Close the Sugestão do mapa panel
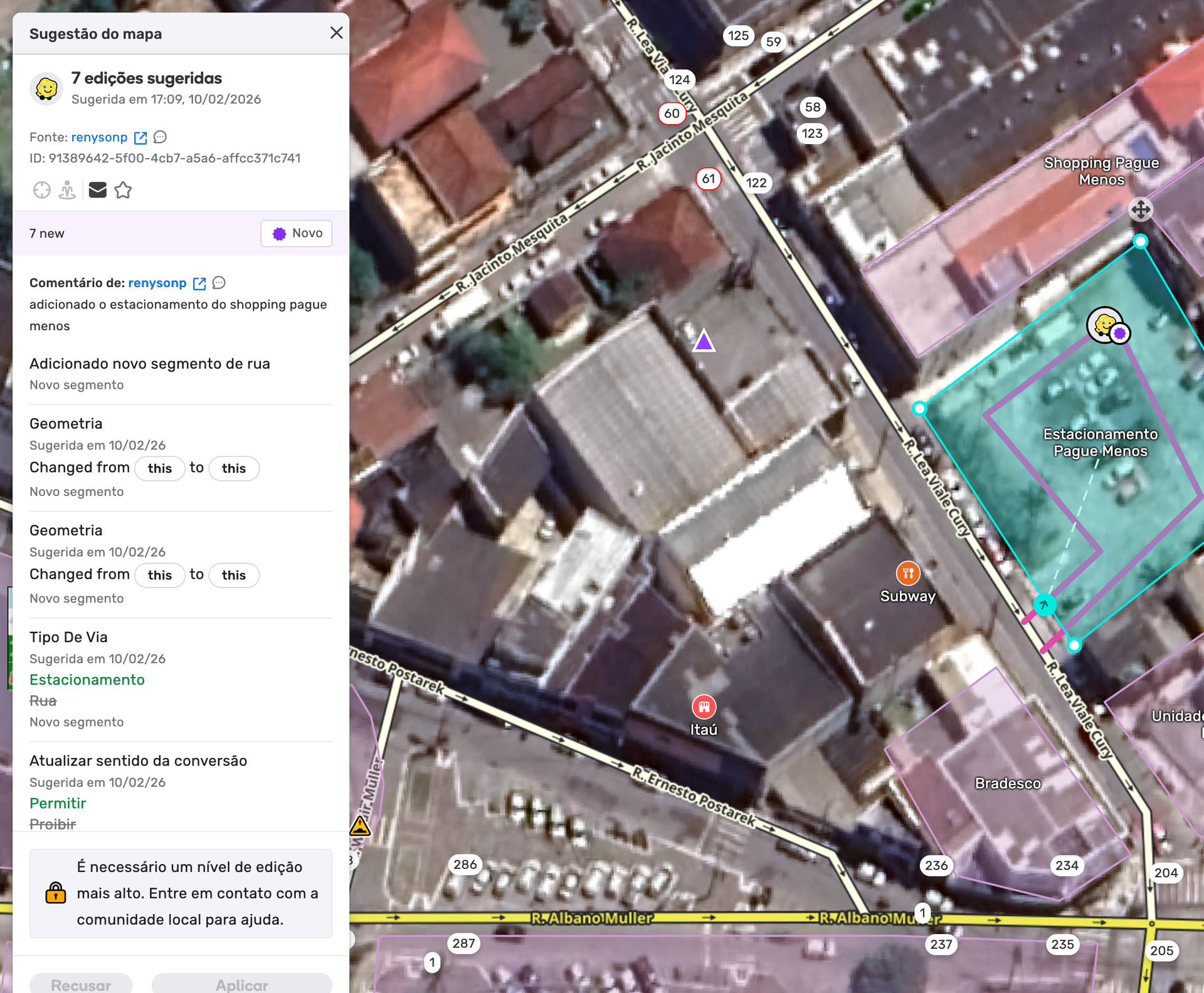Viewport: 1204px width, 993px height. (x=336, y=33)
